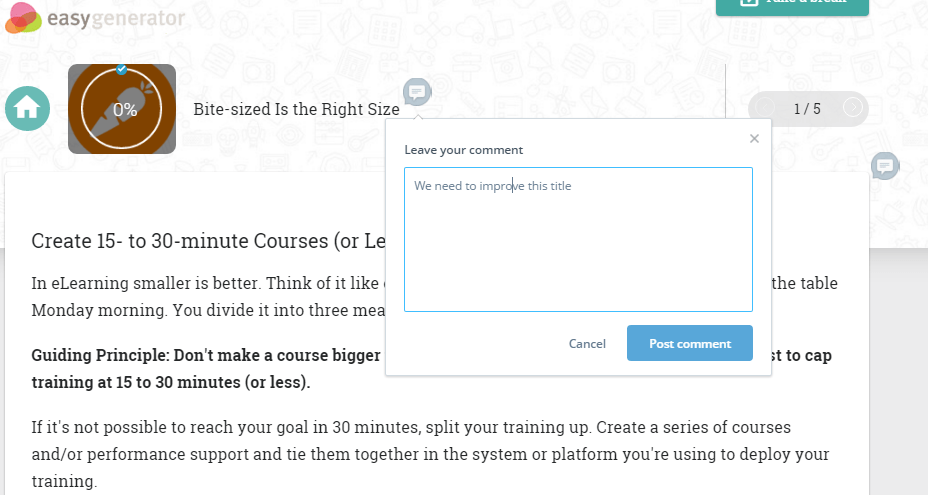Cancel the comment
928x495 pixels.
point(587,343)
